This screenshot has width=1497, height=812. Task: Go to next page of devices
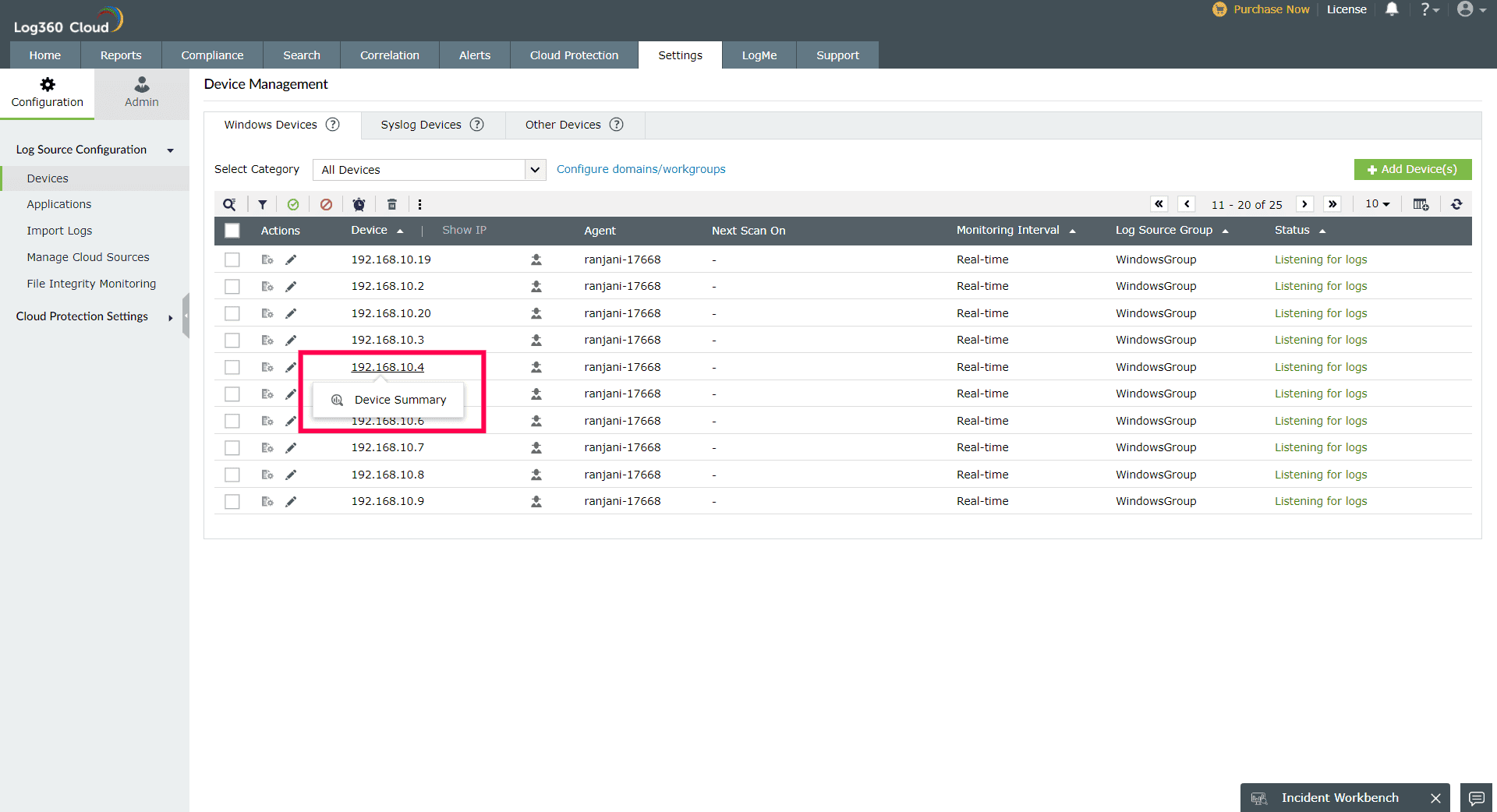click(x=1304, y=204)
